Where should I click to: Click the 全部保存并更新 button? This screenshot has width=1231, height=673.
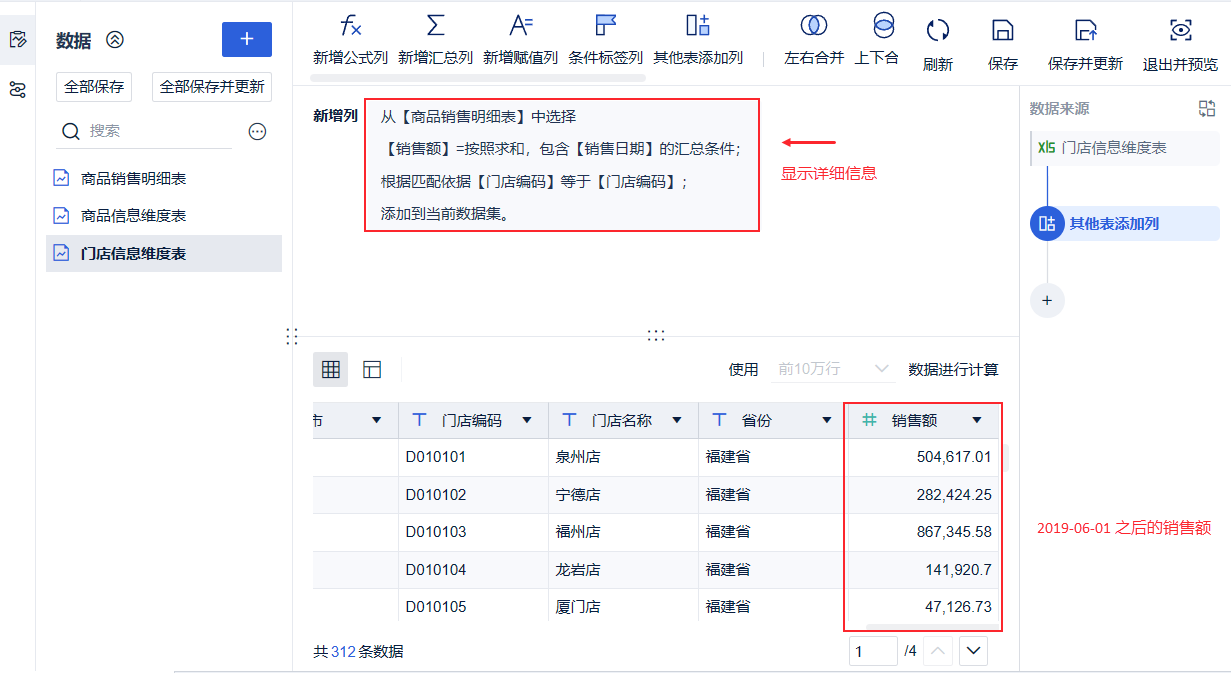click(211, 87)
